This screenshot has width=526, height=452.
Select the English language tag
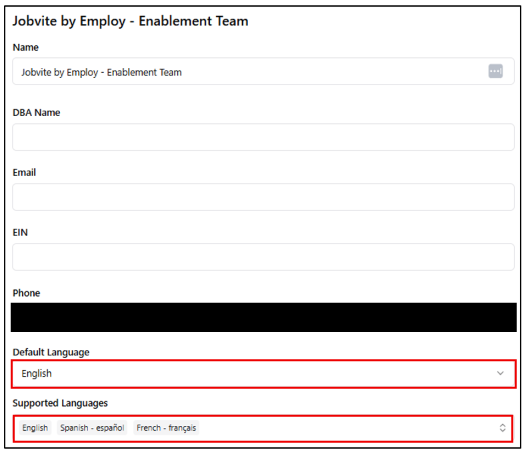(x=35, y=428)
